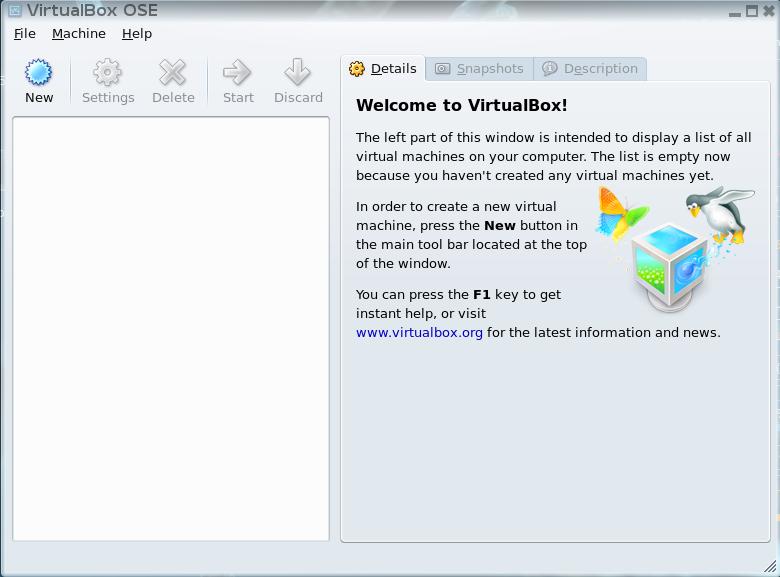The height and width of the screenshot is (577, 780).
Task: Click the 'Welcome to VirtualBox!' heading
Action: [462, 105]
